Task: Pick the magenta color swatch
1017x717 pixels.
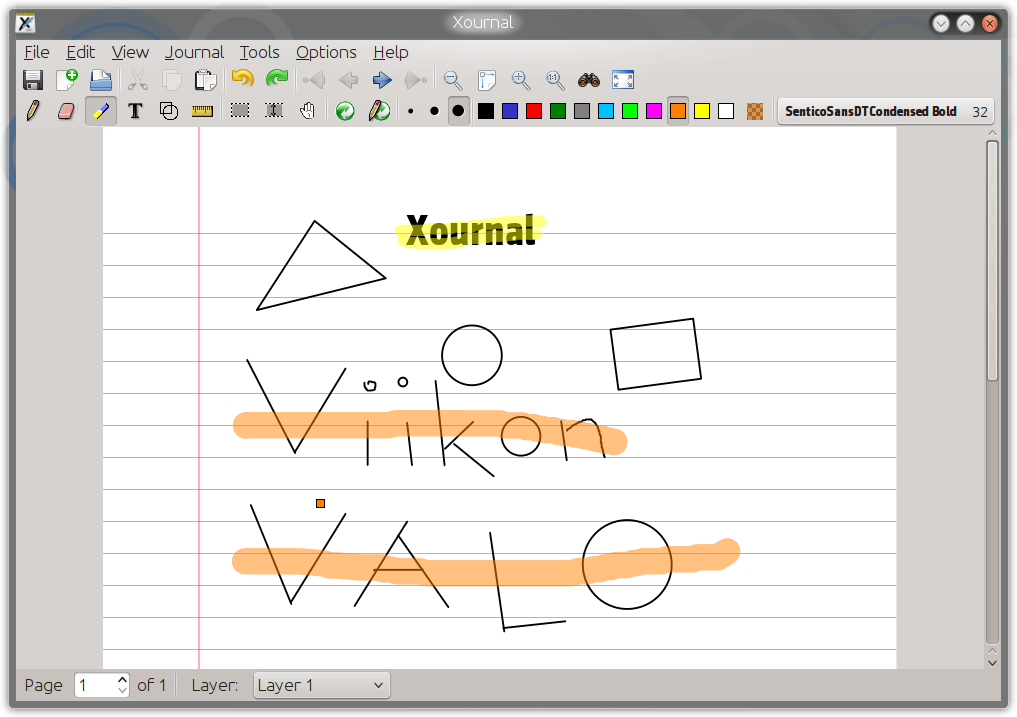Action: point(654,112)
